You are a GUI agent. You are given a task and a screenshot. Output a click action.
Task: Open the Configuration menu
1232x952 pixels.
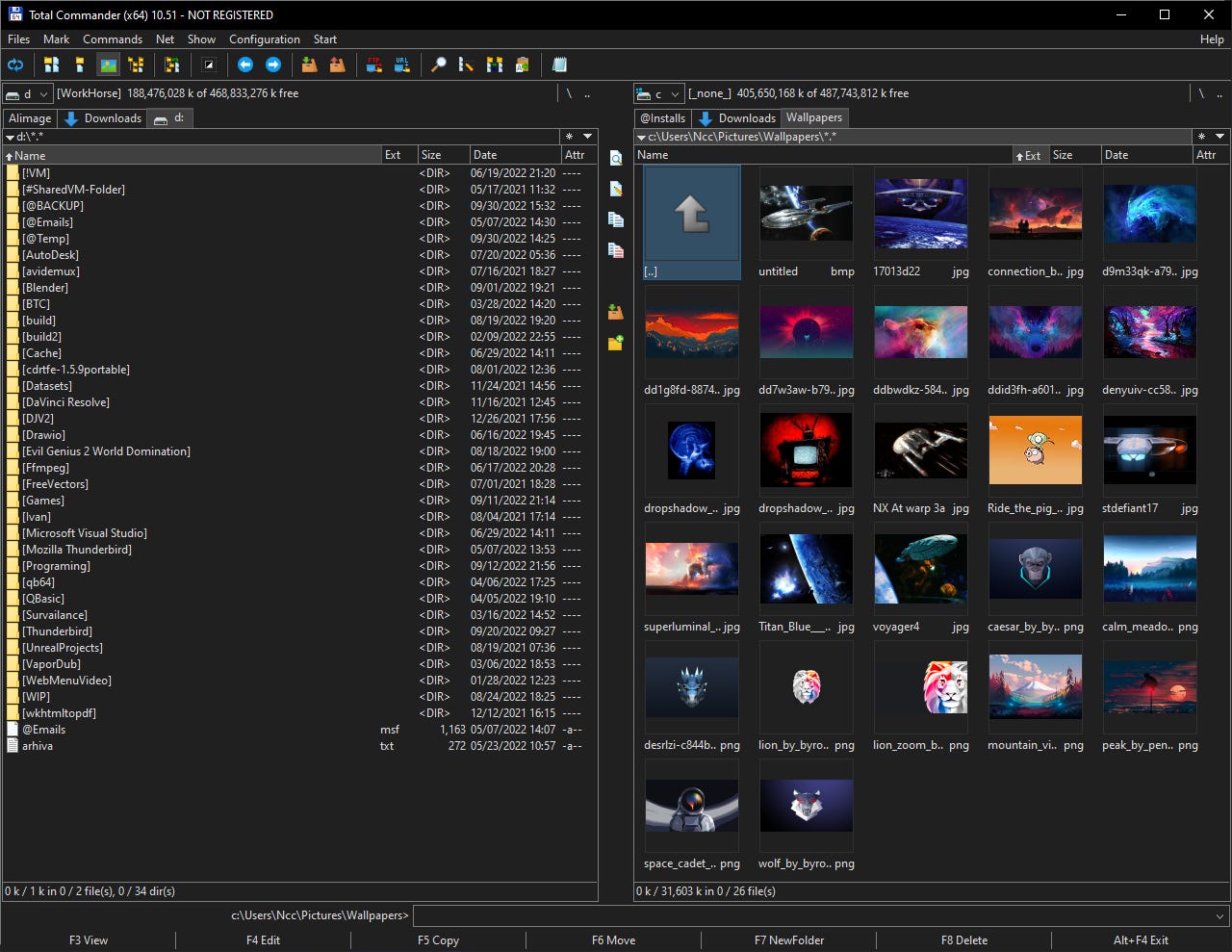(265, 39)
